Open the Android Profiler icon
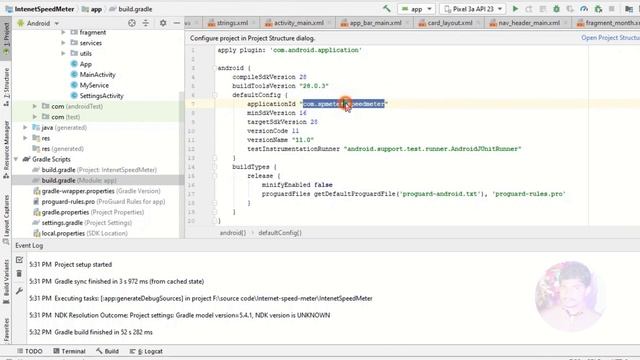The image size is (640, 360). [584, 9]
